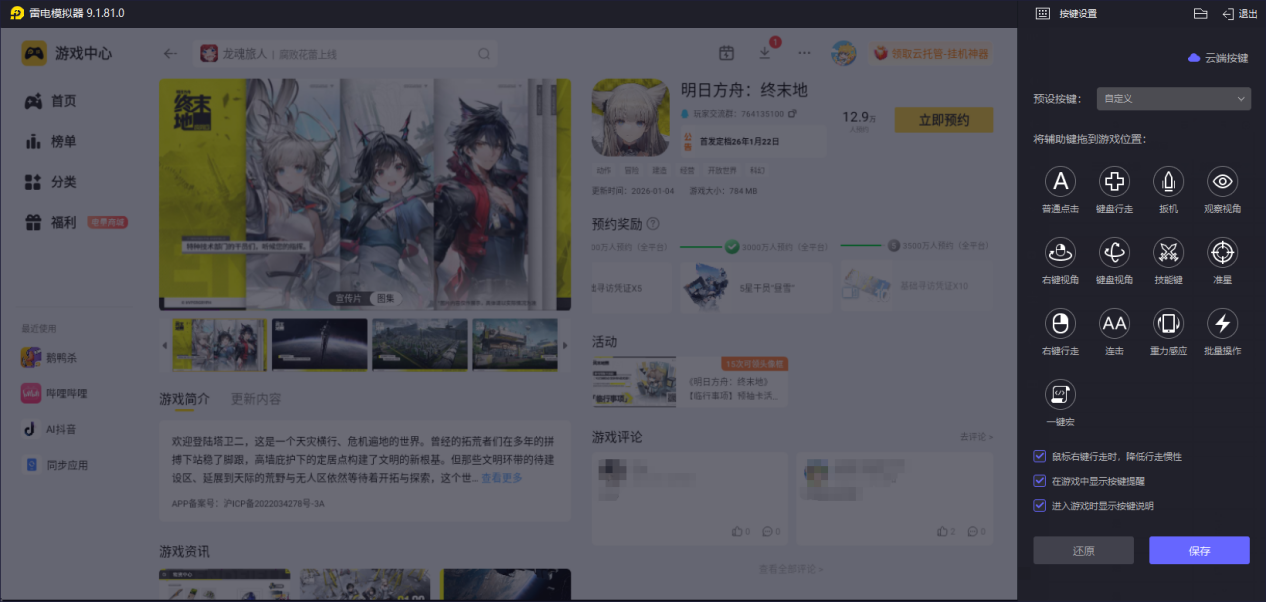The height and width of the screenshot is (602, 1266).
Task: Focus the Game Center search field
Action: tap(346, 54)
